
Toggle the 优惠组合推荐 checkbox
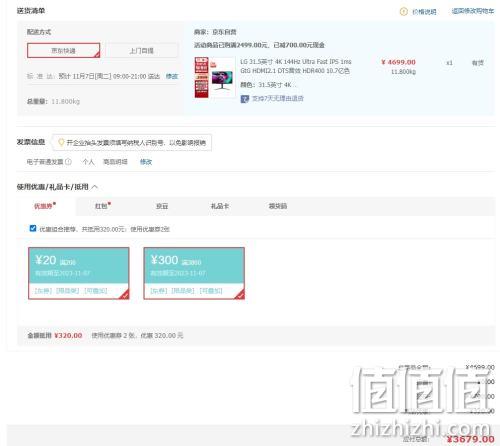click(x=33, y=228)
